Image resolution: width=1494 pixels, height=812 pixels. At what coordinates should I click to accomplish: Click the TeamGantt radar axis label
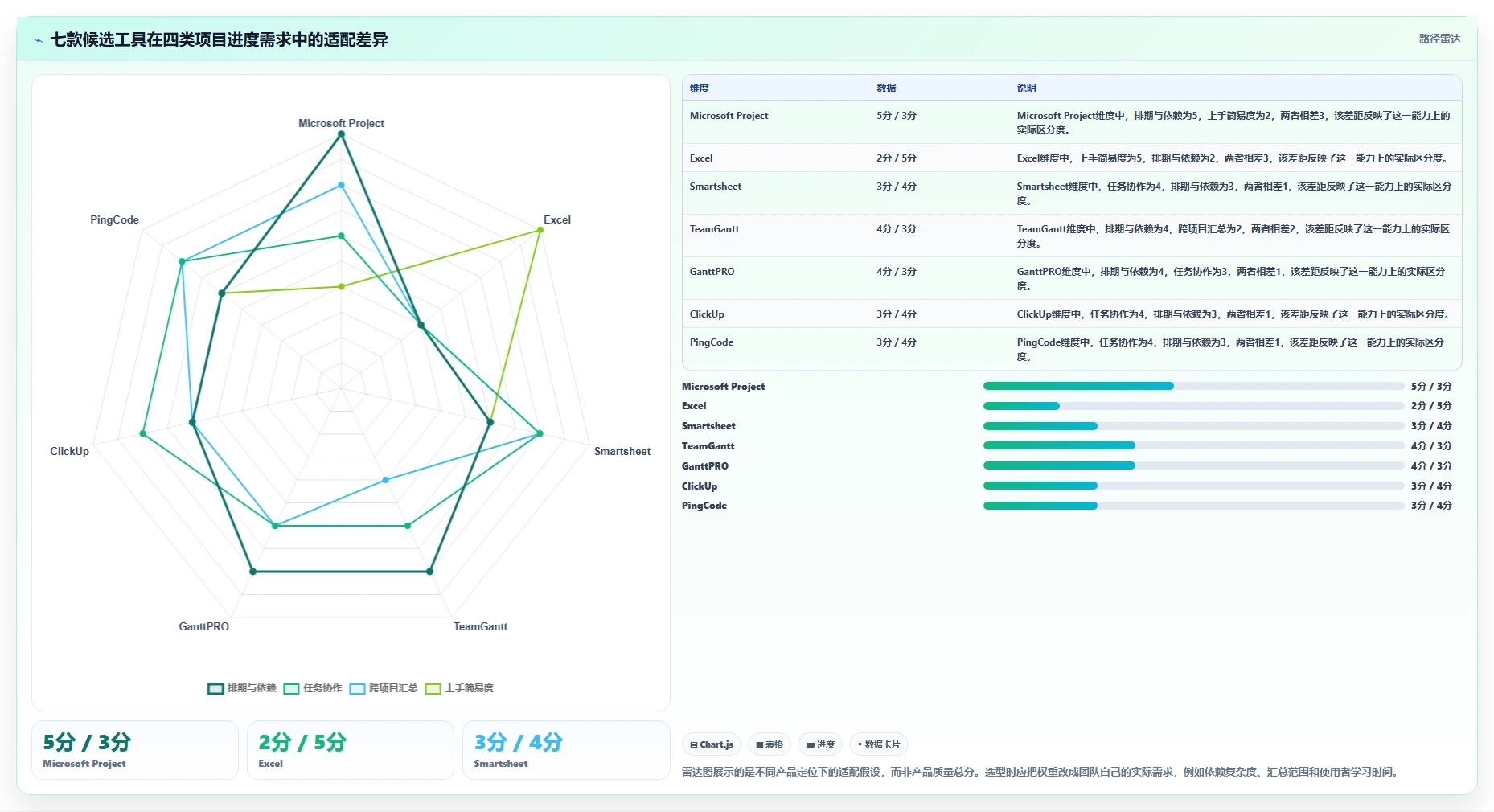[480, 626]
